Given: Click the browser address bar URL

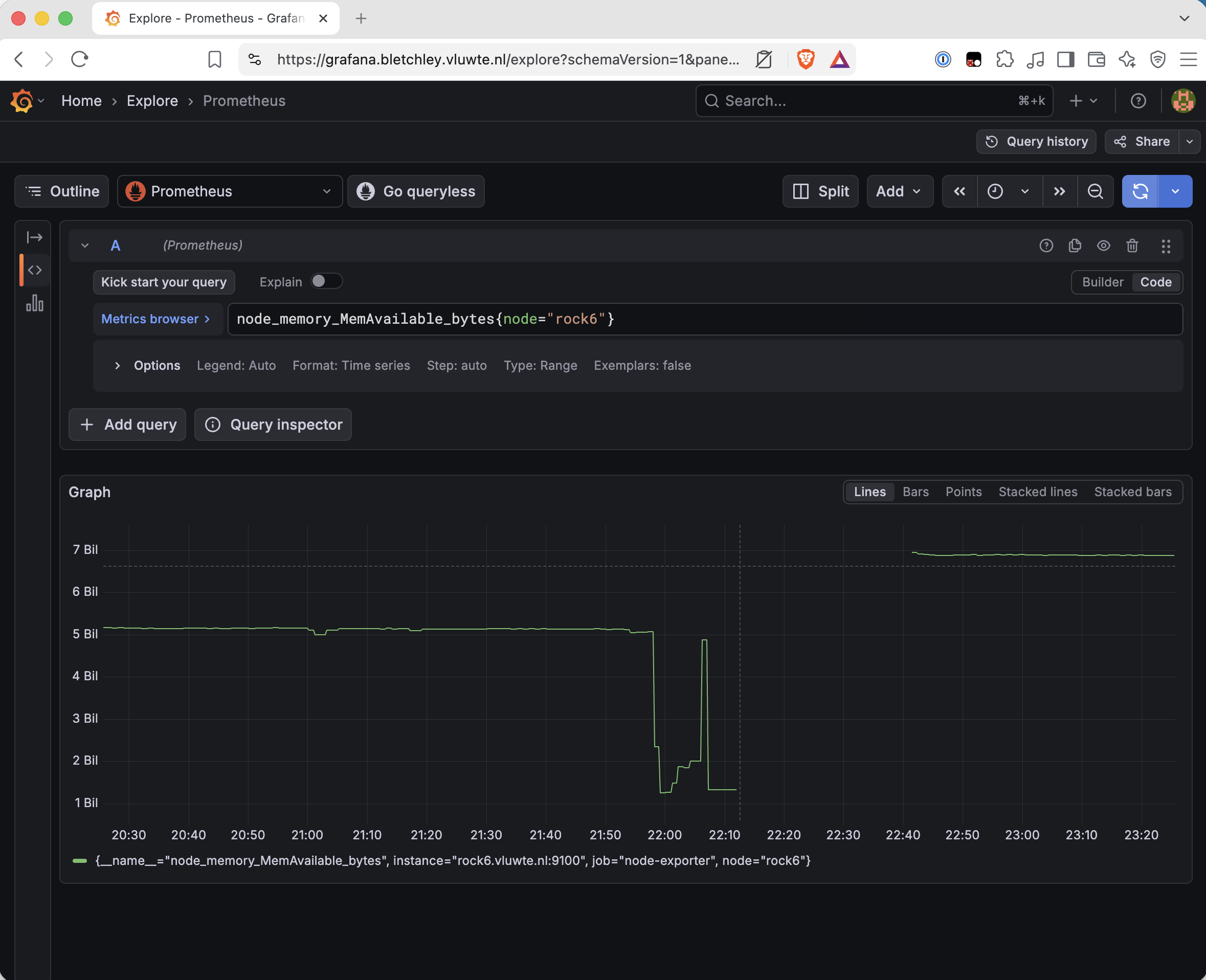Looking at the screenshot, I should coord(508,59).
